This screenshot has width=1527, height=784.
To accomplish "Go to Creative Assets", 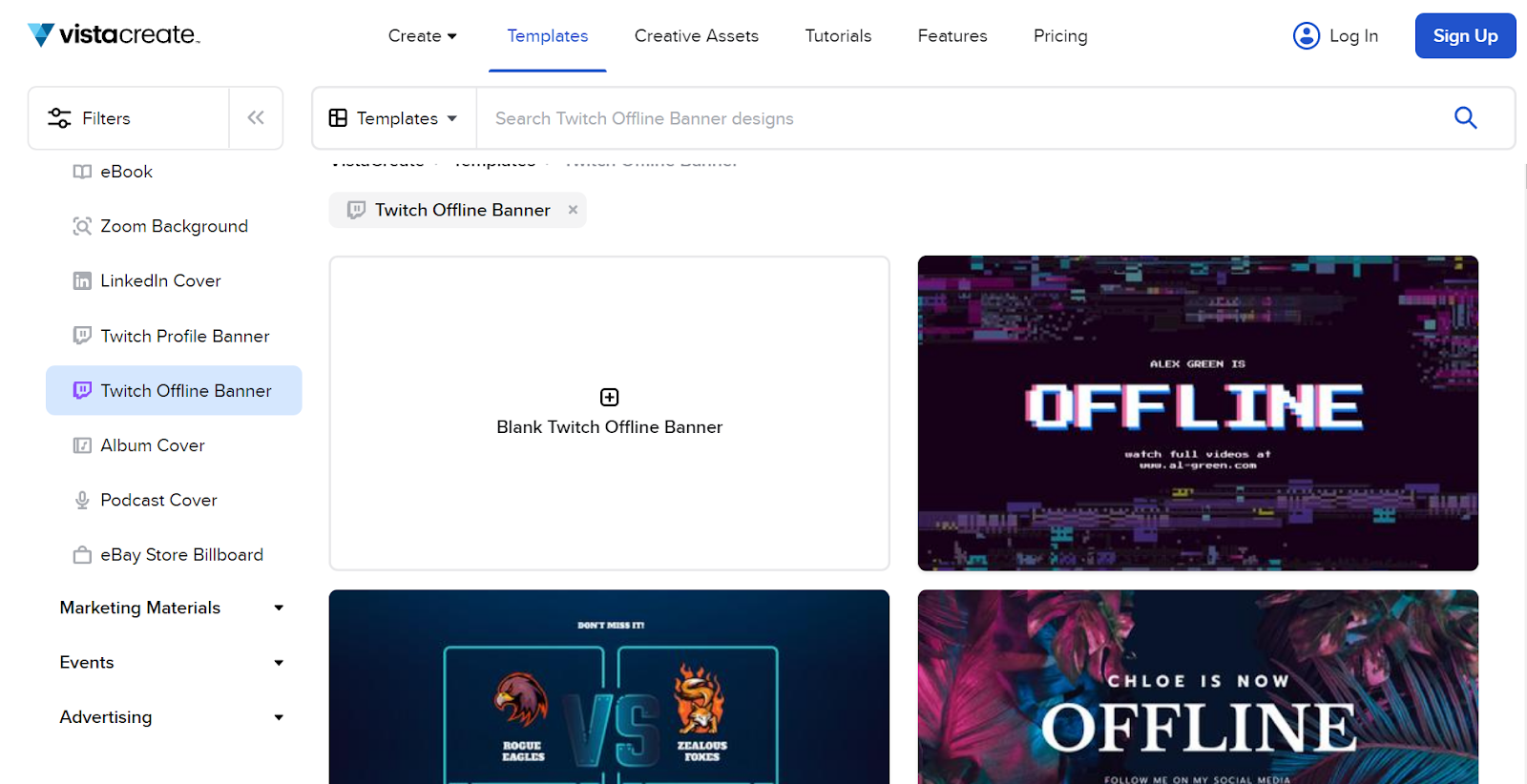I will click(697, 36).
